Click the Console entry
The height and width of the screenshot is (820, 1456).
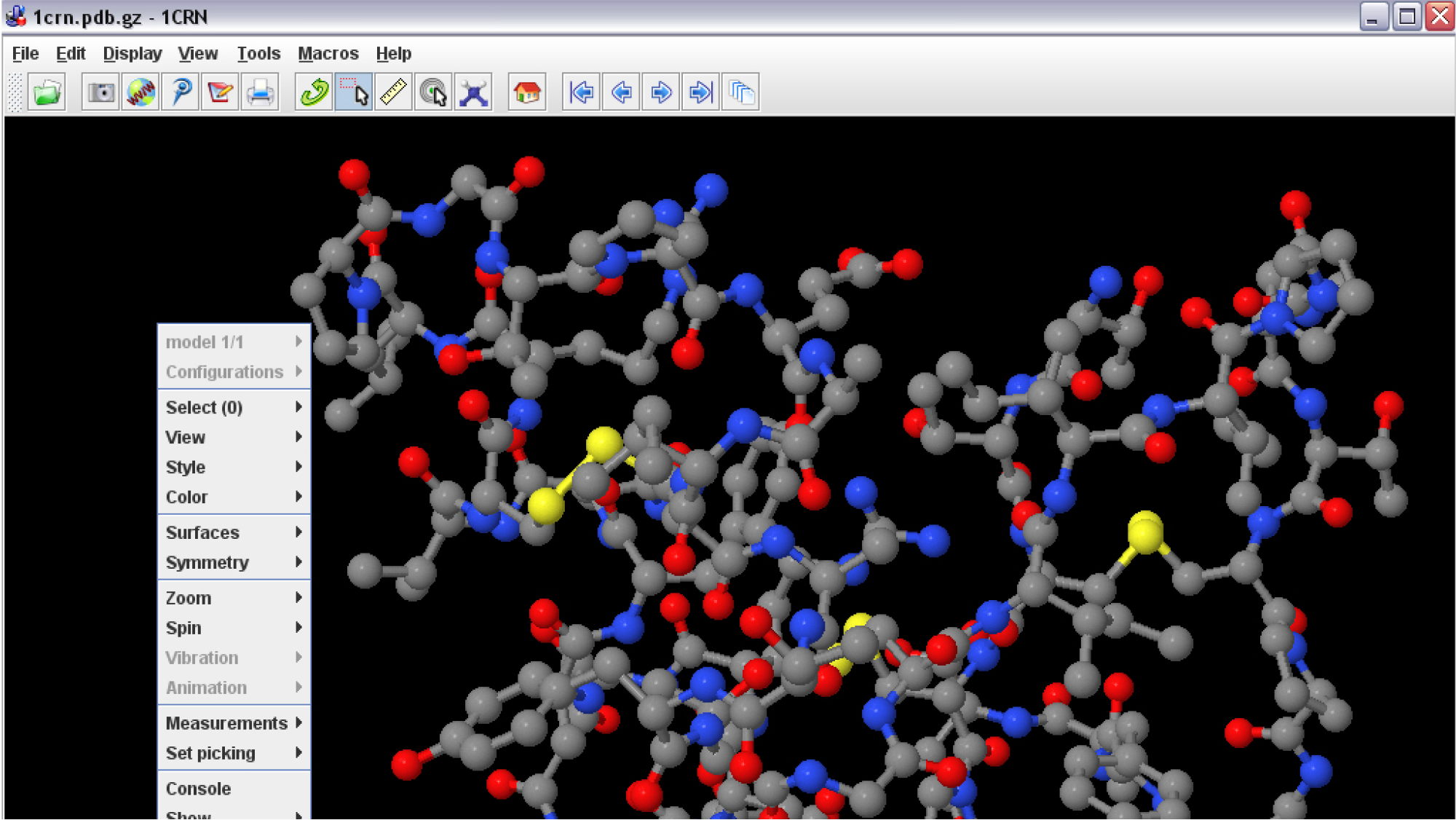pos(198,789)
